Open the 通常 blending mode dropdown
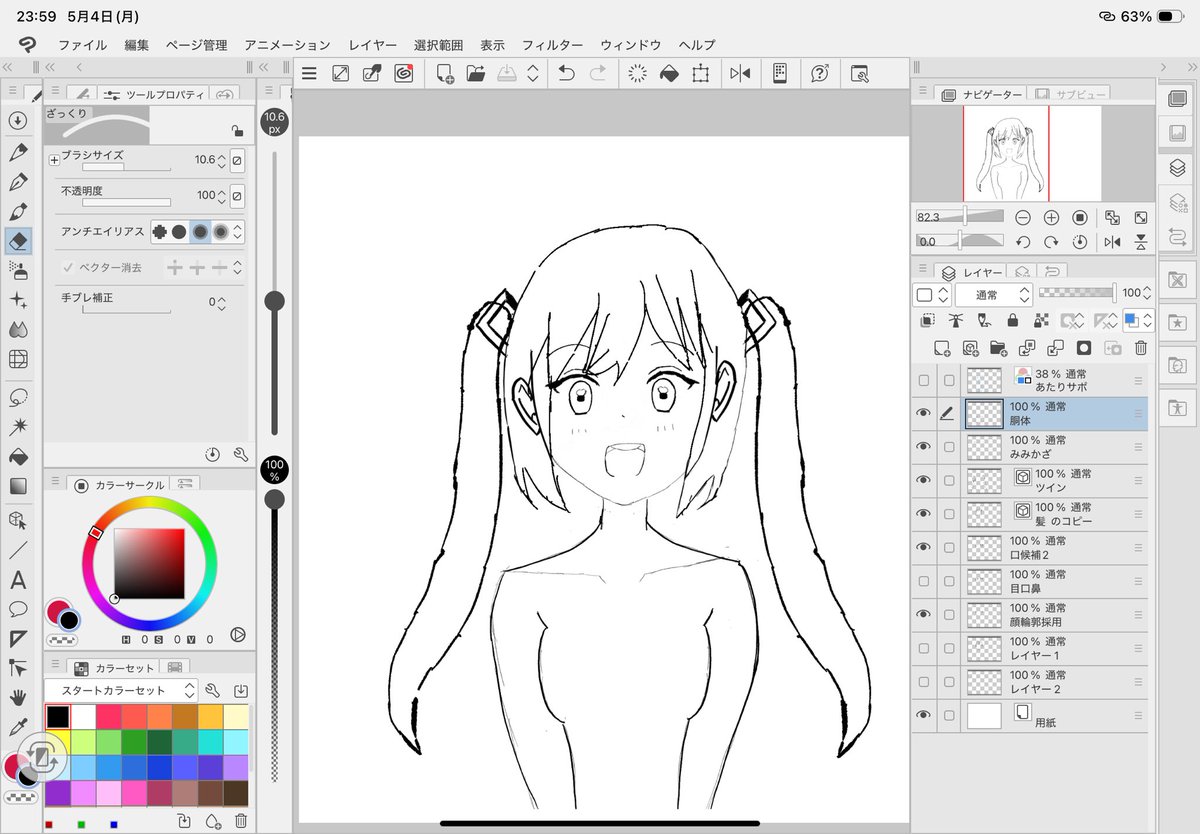 [x=993, y=295]
